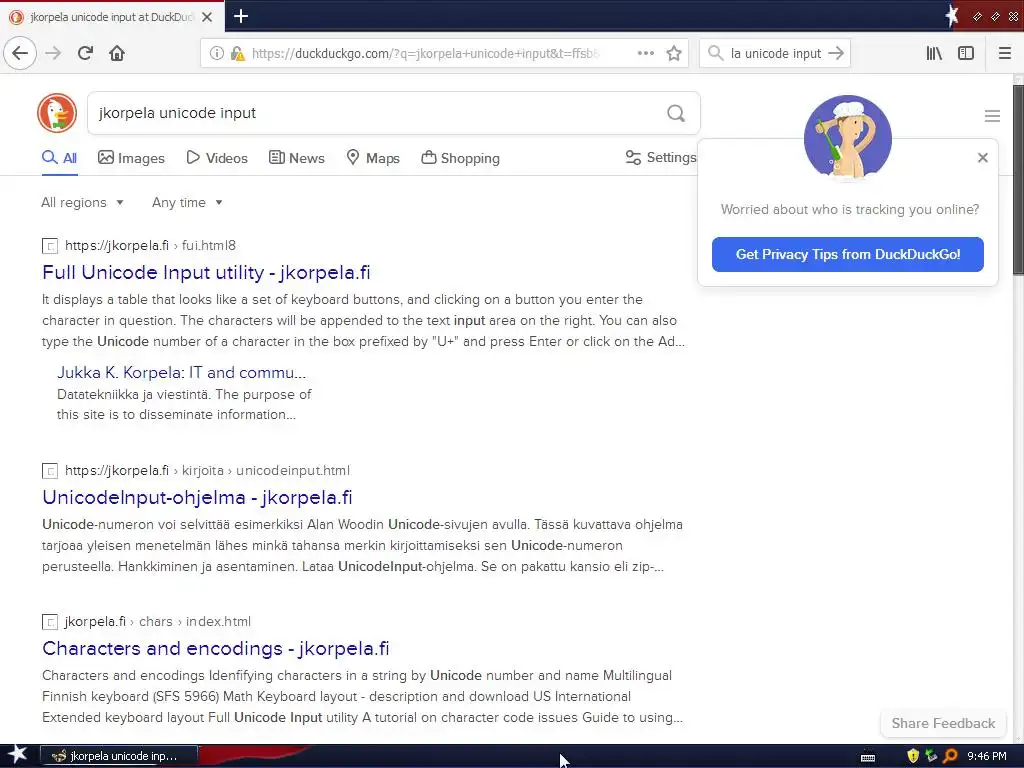Image resolution: width=1024 pixels, height=768 pixels.
Task: Open page actions three-dot menu
Action: coord(645,53)
